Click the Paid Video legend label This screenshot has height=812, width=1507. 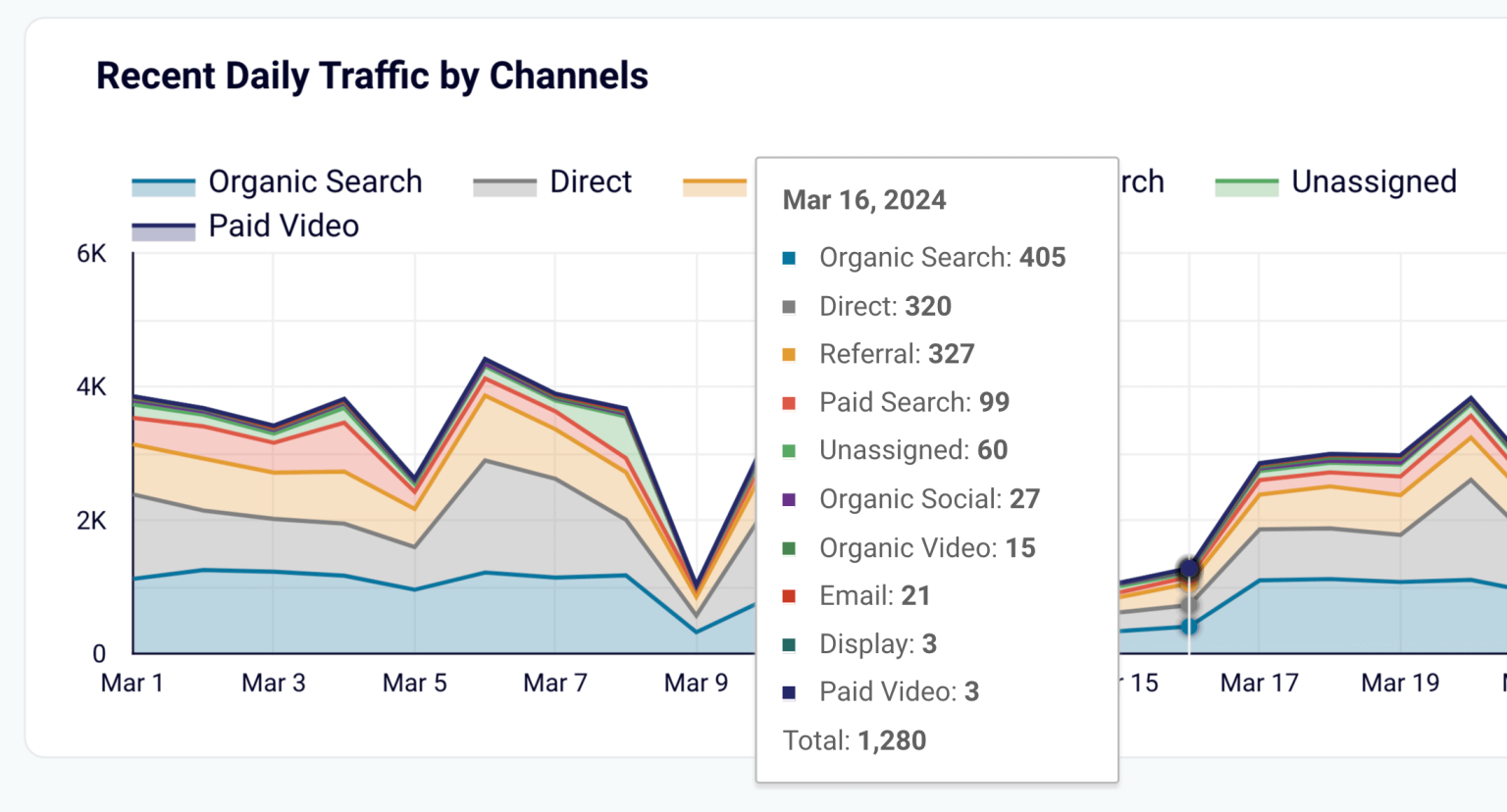284,227
